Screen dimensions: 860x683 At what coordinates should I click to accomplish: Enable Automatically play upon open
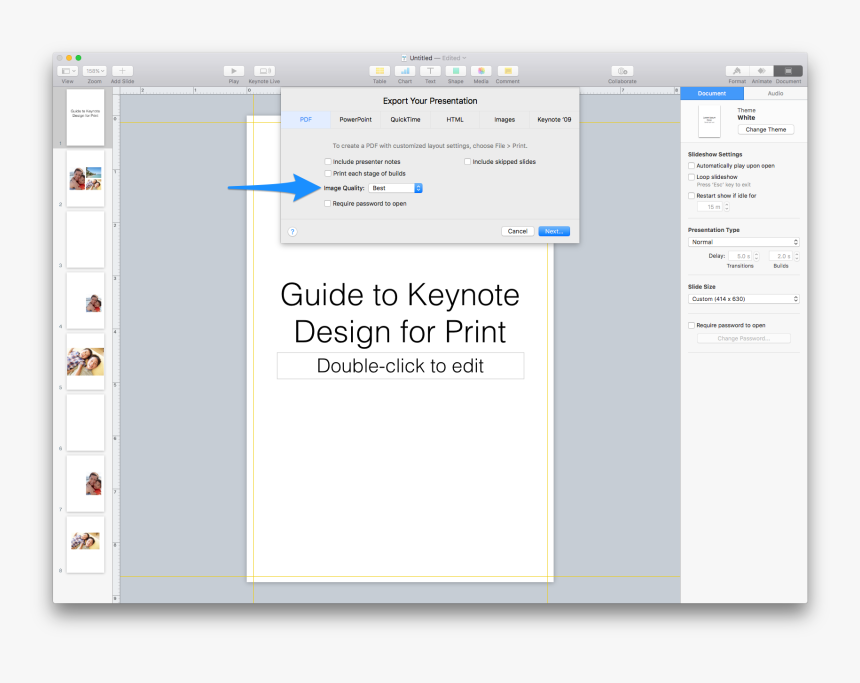click(x=692, y=166)
